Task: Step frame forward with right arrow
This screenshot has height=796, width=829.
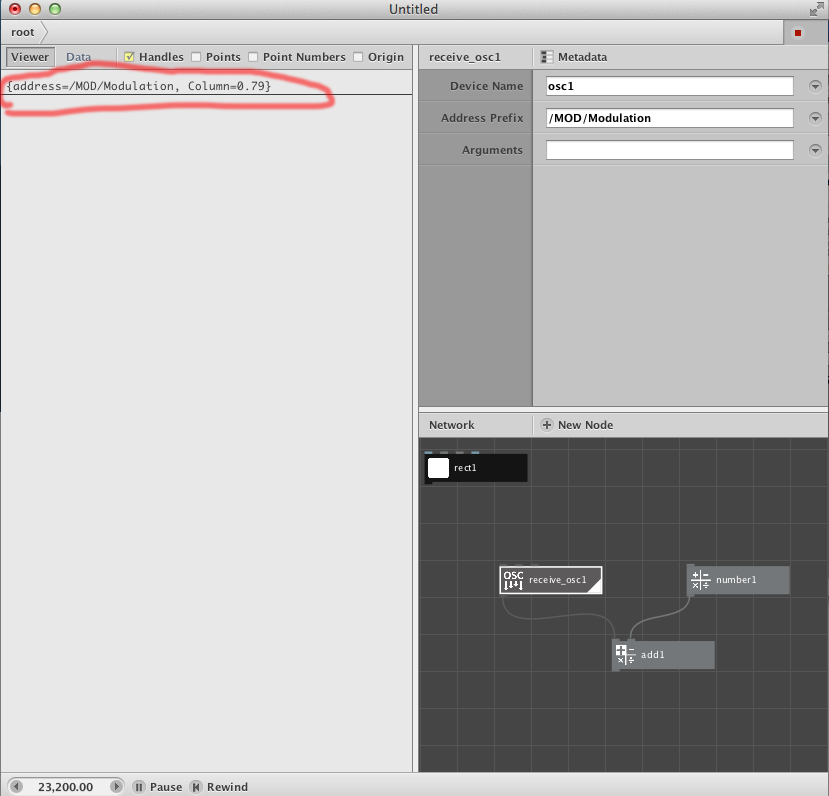Action: [116, 787]
